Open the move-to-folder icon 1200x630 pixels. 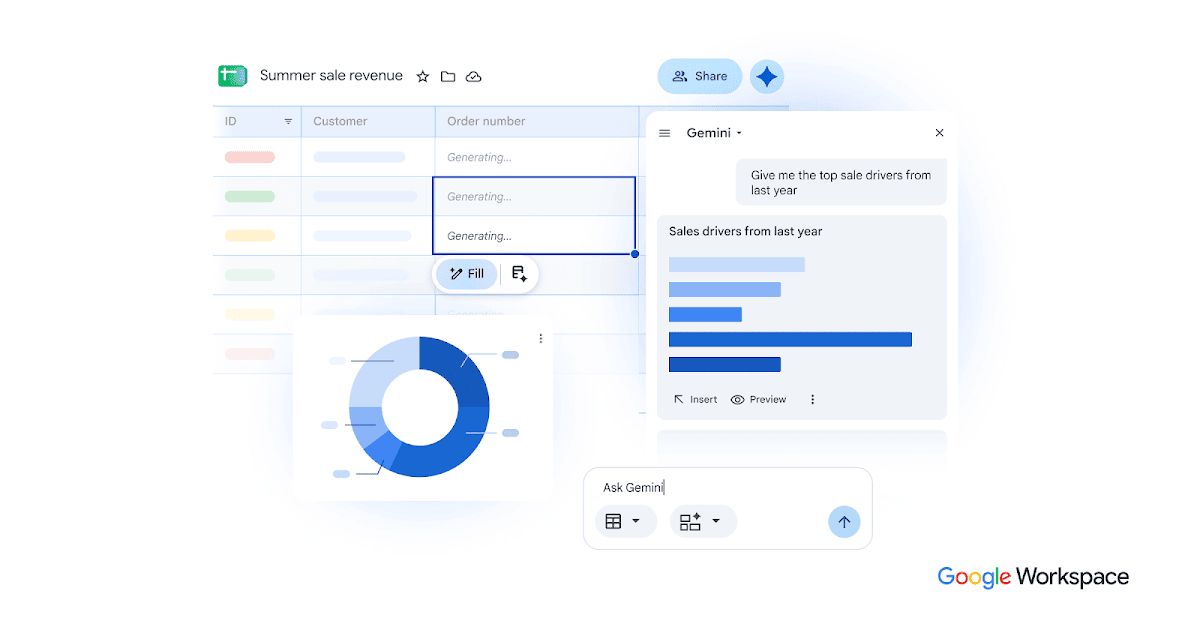point(448,77)
